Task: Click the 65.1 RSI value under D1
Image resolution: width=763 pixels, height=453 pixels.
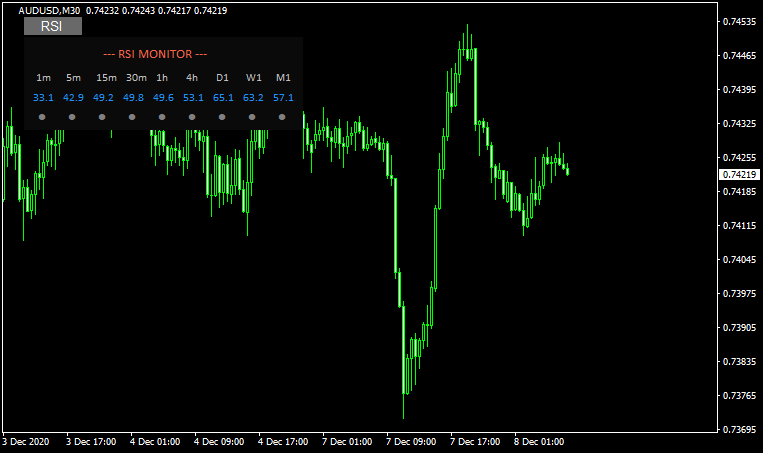Action: (x=223, y=97)
